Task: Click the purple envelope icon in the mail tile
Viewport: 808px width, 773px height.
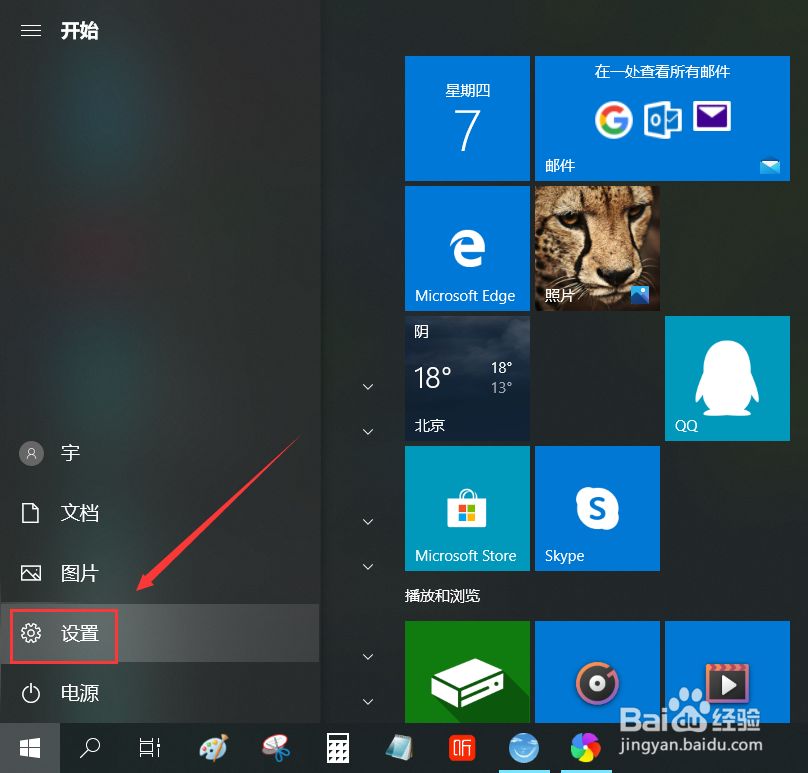Action: [712, 116]
